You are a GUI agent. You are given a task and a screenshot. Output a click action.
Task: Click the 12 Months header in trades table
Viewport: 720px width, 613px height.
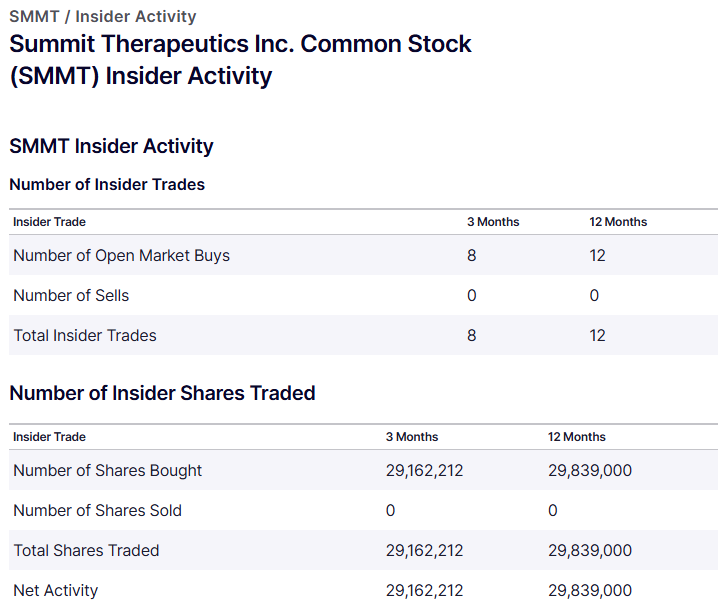[618, 222]
